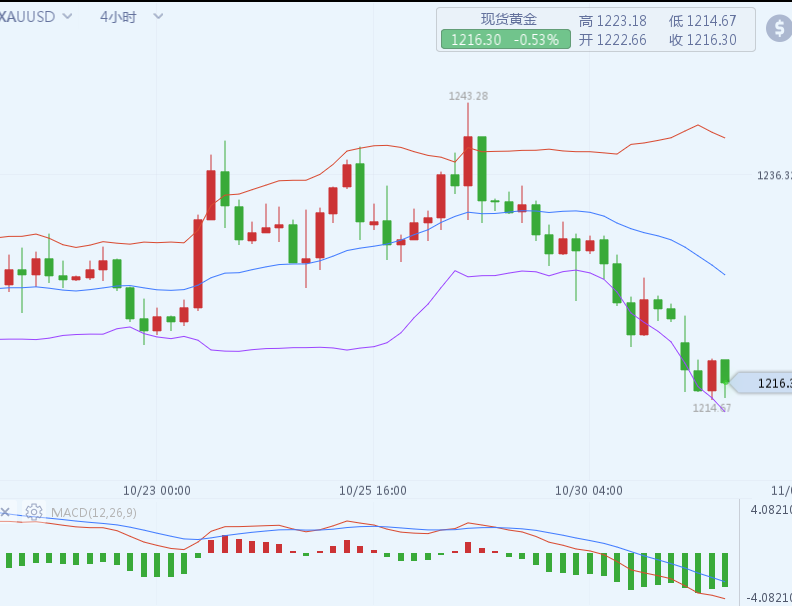Click the green 1216.30 -0.53% price badge
This screenshot has height=606, width=792.
tap(504, 40)
